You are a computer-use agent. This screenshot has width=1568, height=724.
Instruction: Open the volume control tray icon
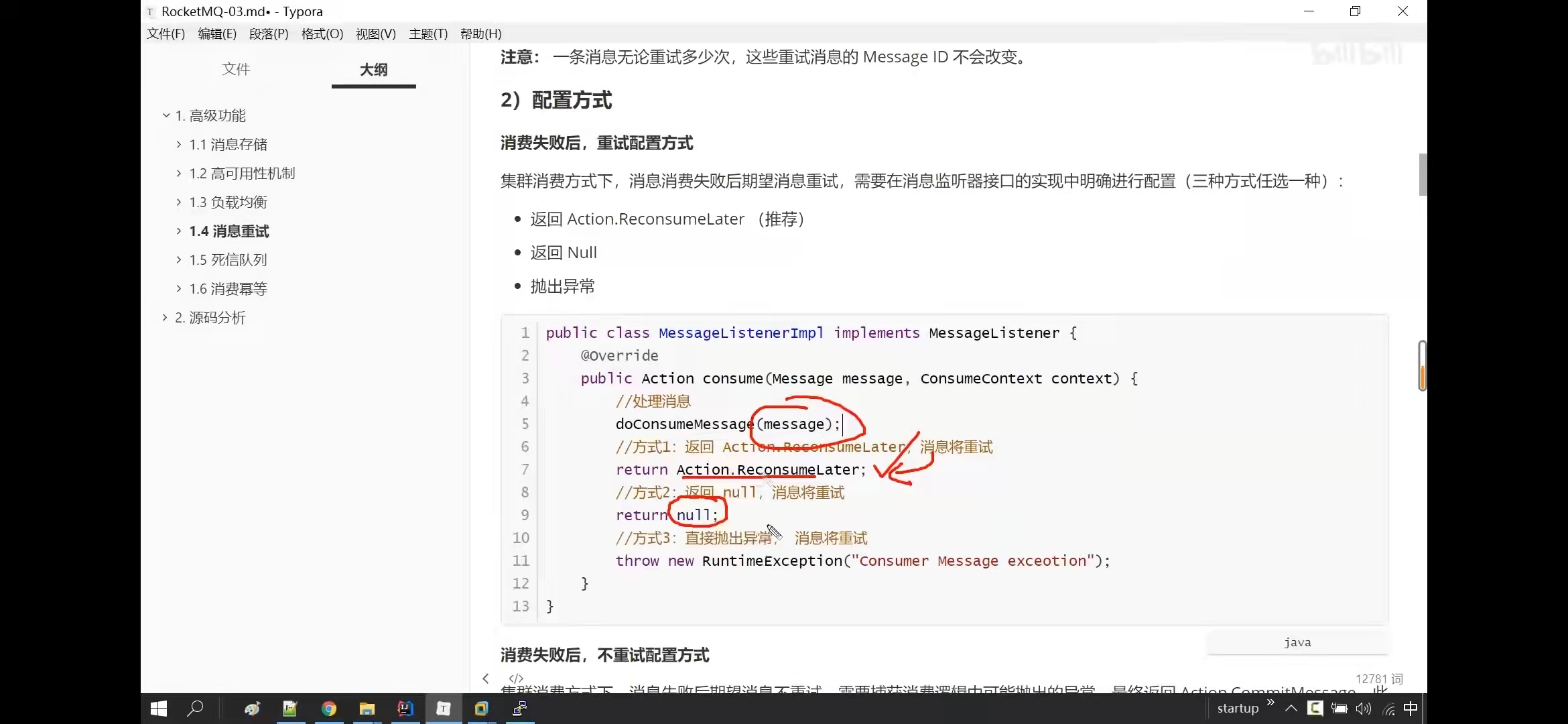click(x=1363, y=709)
